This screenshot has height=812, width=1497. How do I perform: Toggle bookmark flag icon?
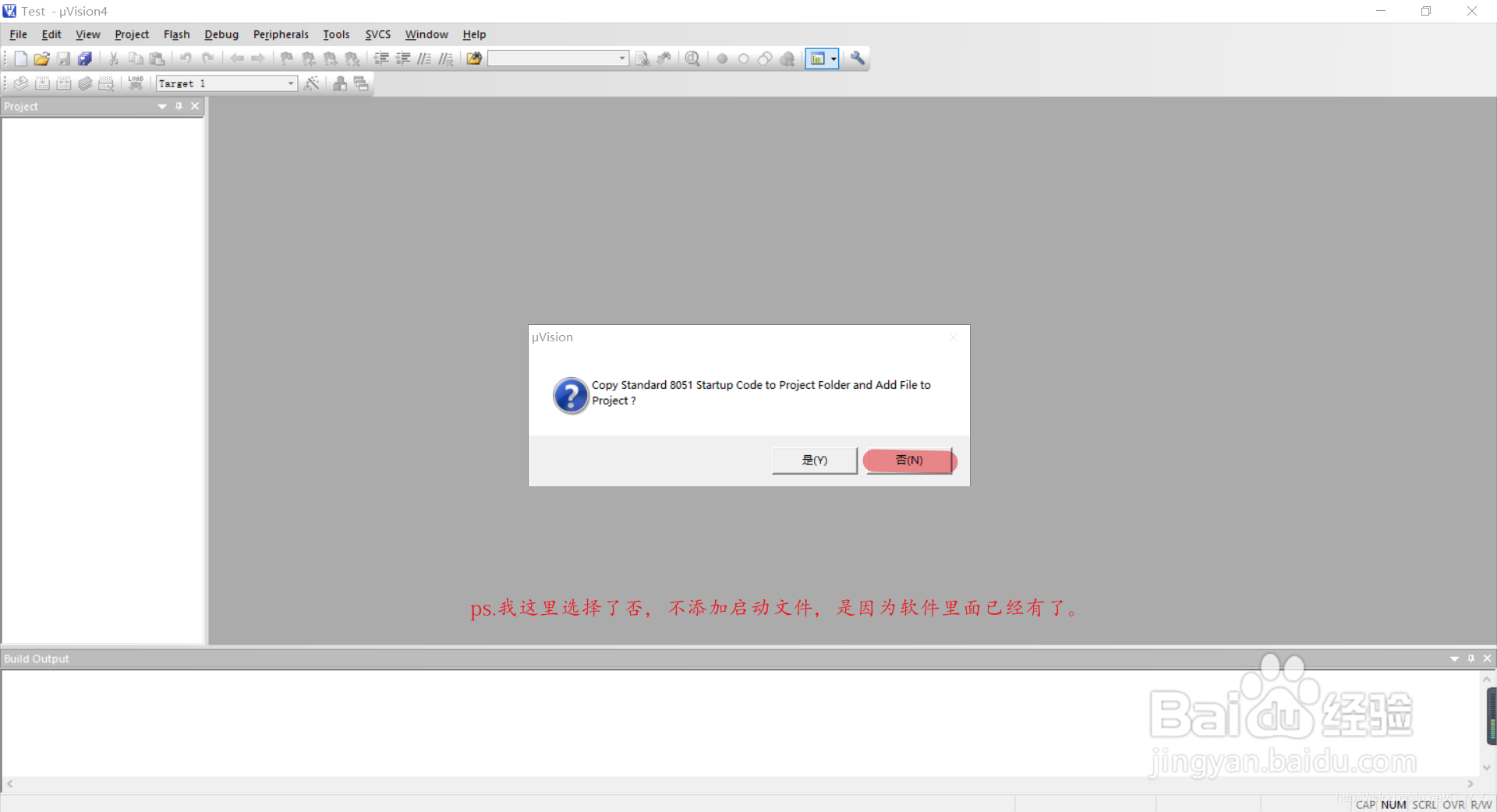click(287, 58)
